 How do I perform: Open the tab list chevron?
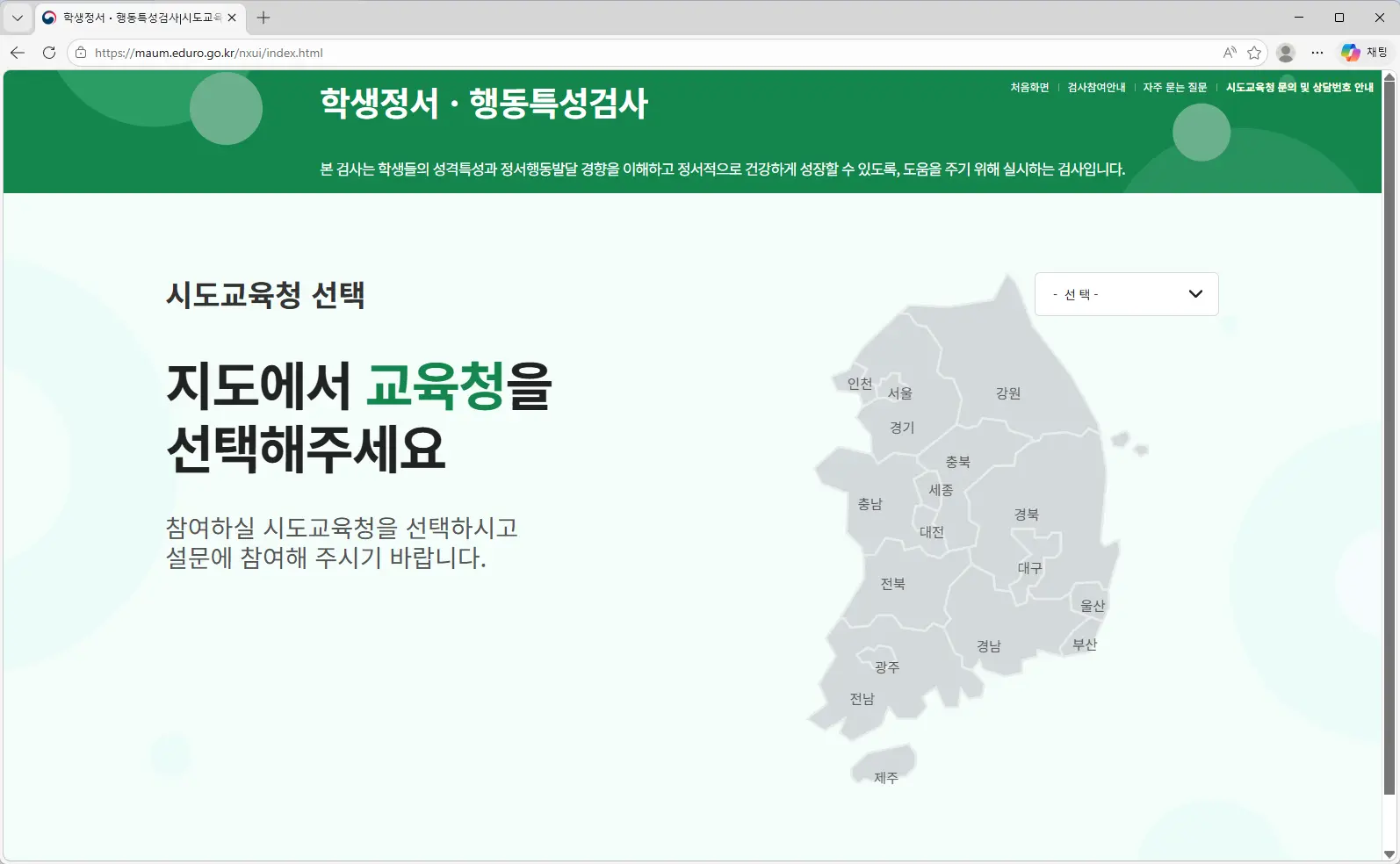coord(17,18)
